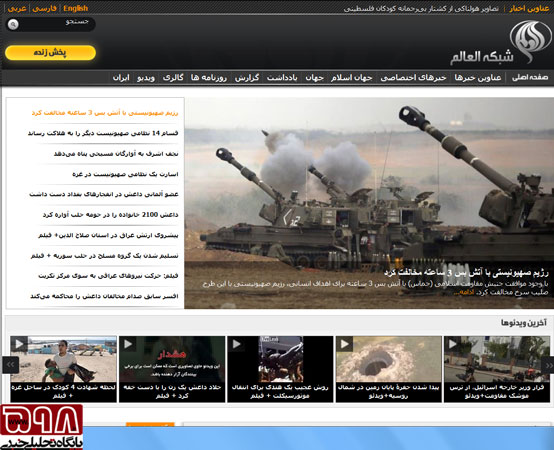Switch site language to فارسی
554x450 pixels.
coord(45,8)
